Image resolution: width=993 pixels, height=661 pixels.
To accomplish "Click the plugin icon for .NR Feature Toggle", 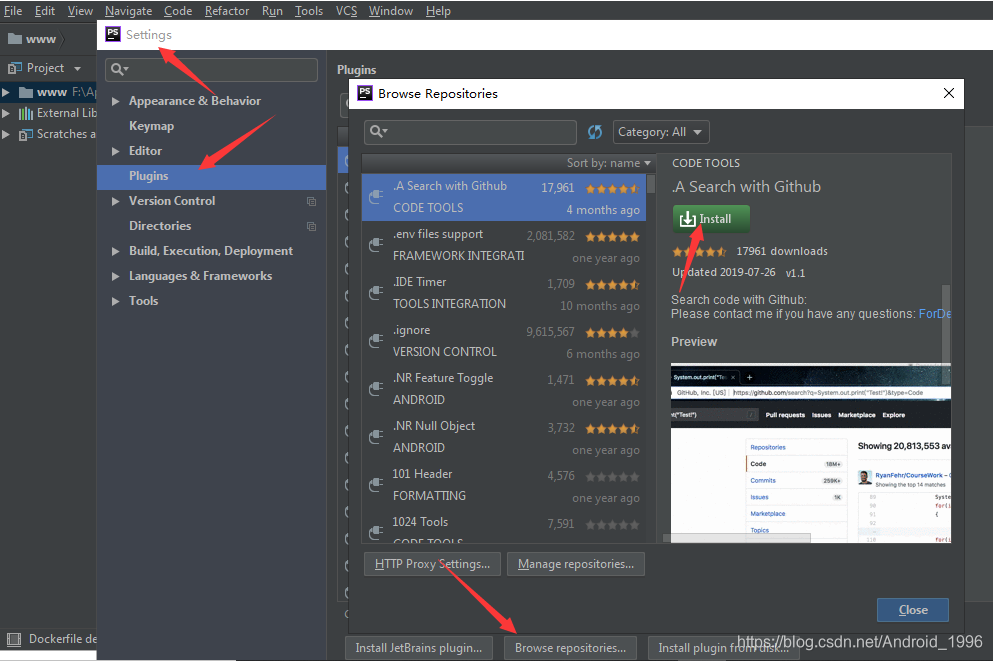I will pos(376,389).
